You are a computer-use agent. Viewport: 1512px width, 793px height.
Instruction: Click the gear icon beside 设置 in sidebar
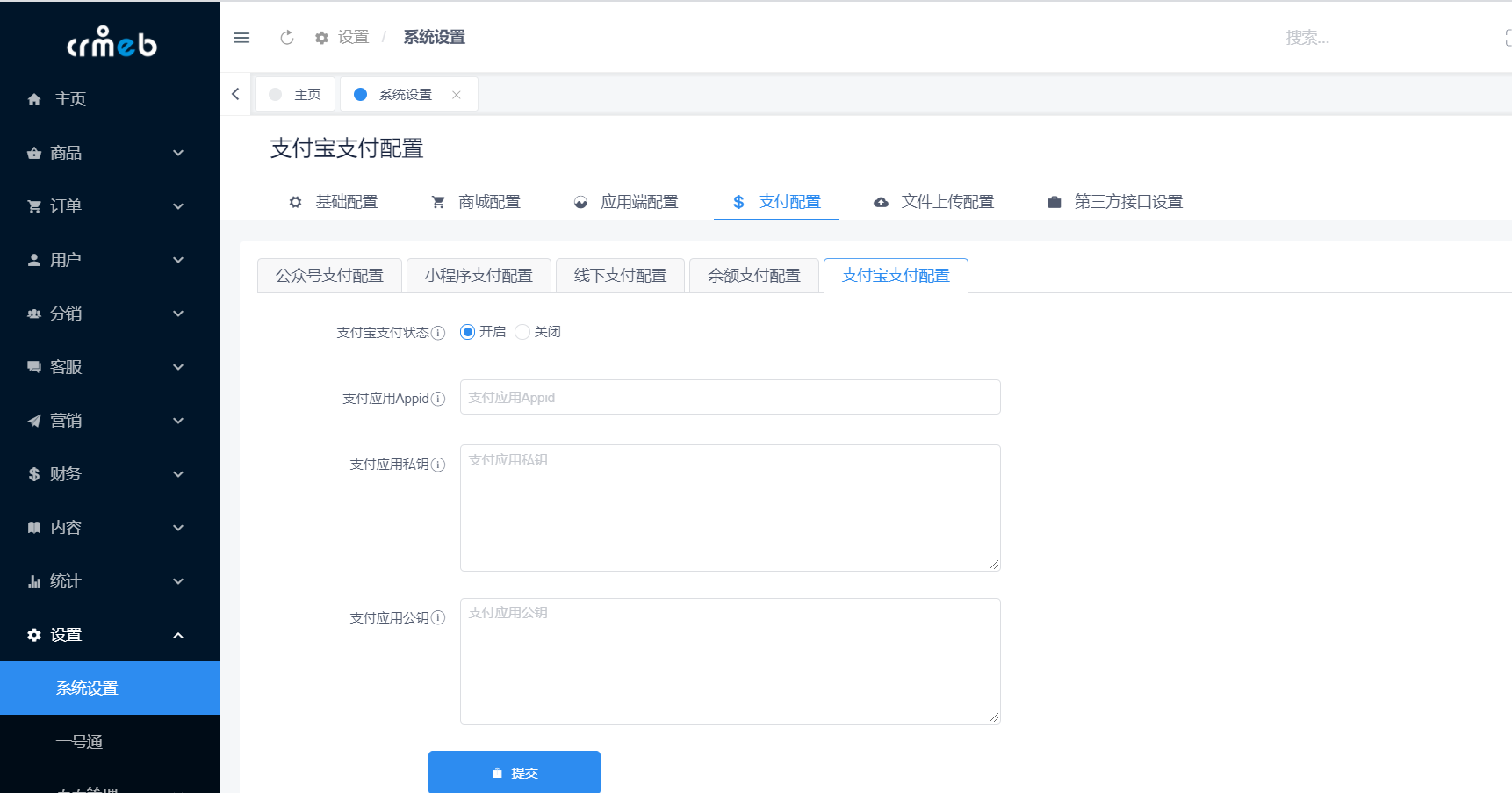pos(34,635)
